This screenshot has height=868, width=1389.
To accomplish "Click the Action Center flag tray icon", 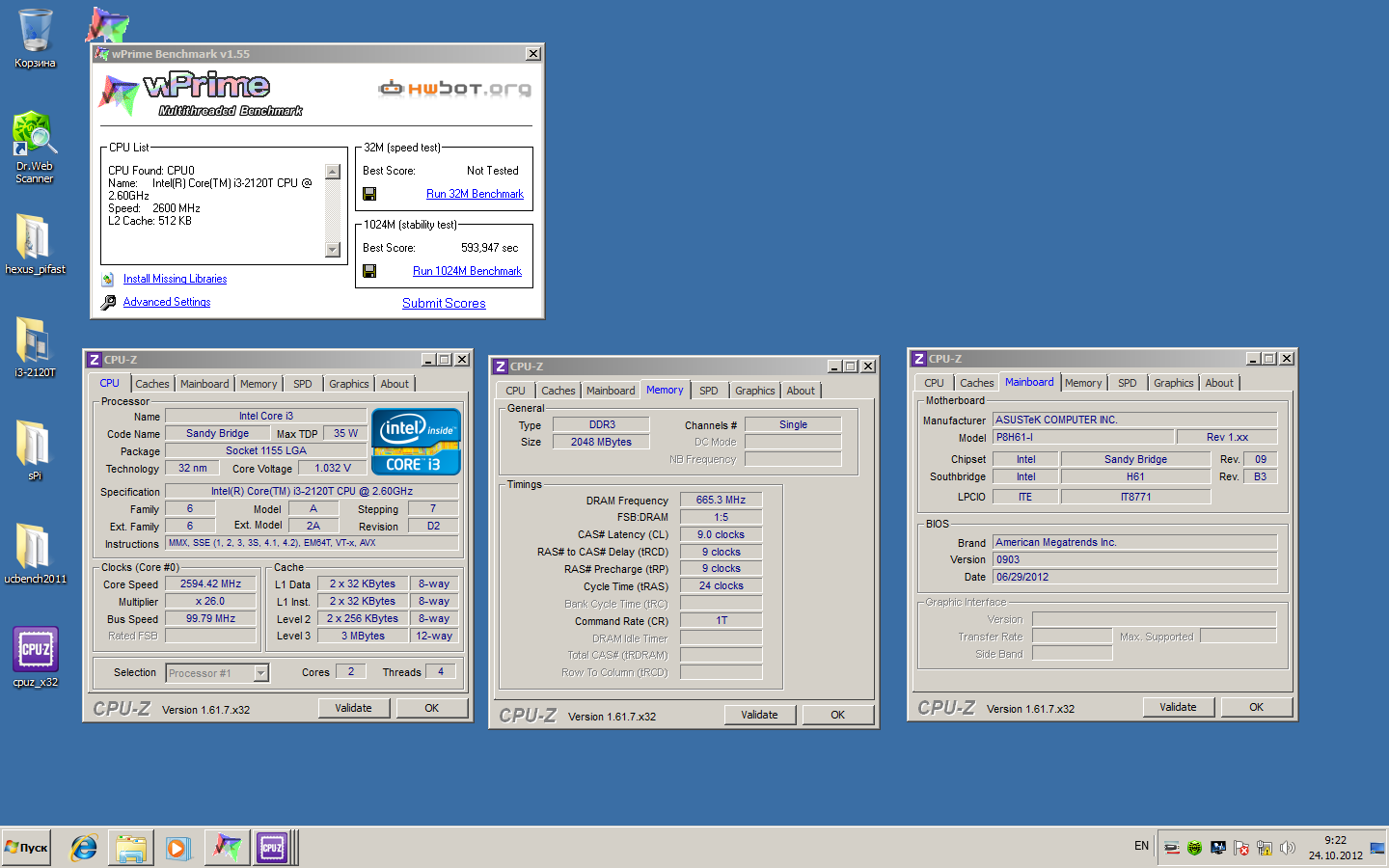I will click(x=1240, y=848).
